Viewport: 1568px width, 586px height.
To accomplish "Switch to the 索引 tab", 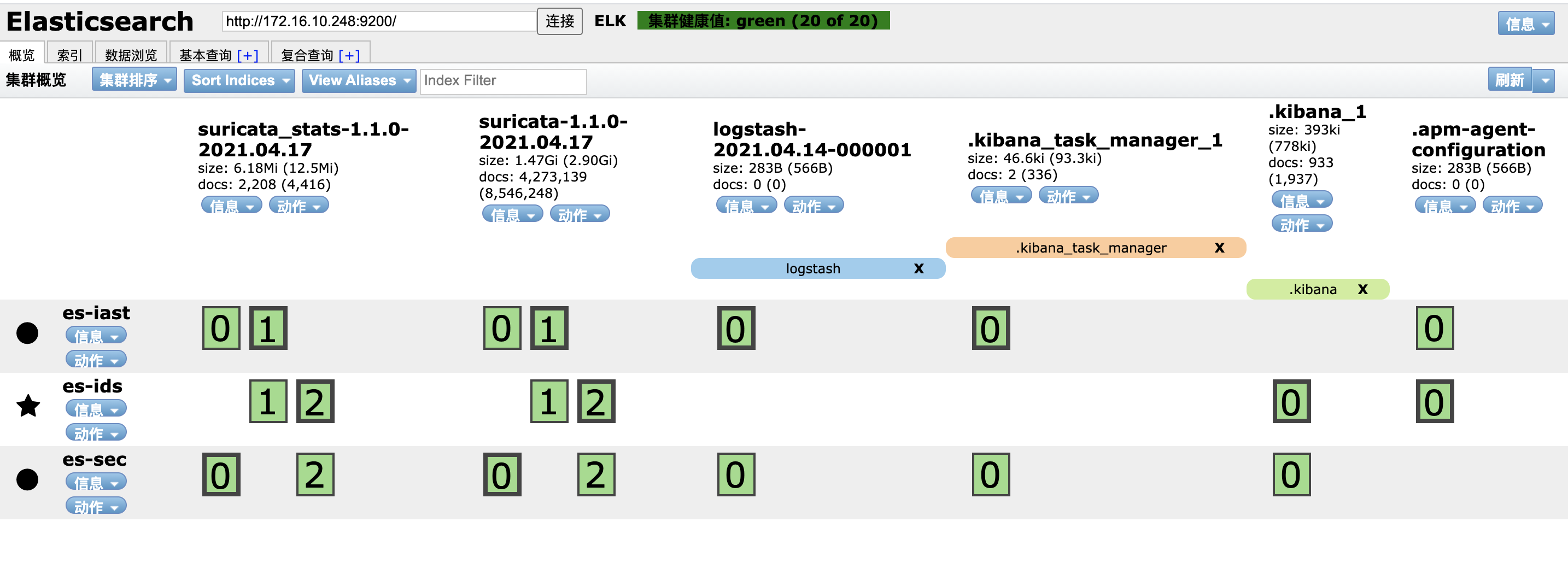I will click(x=69, y=54).
